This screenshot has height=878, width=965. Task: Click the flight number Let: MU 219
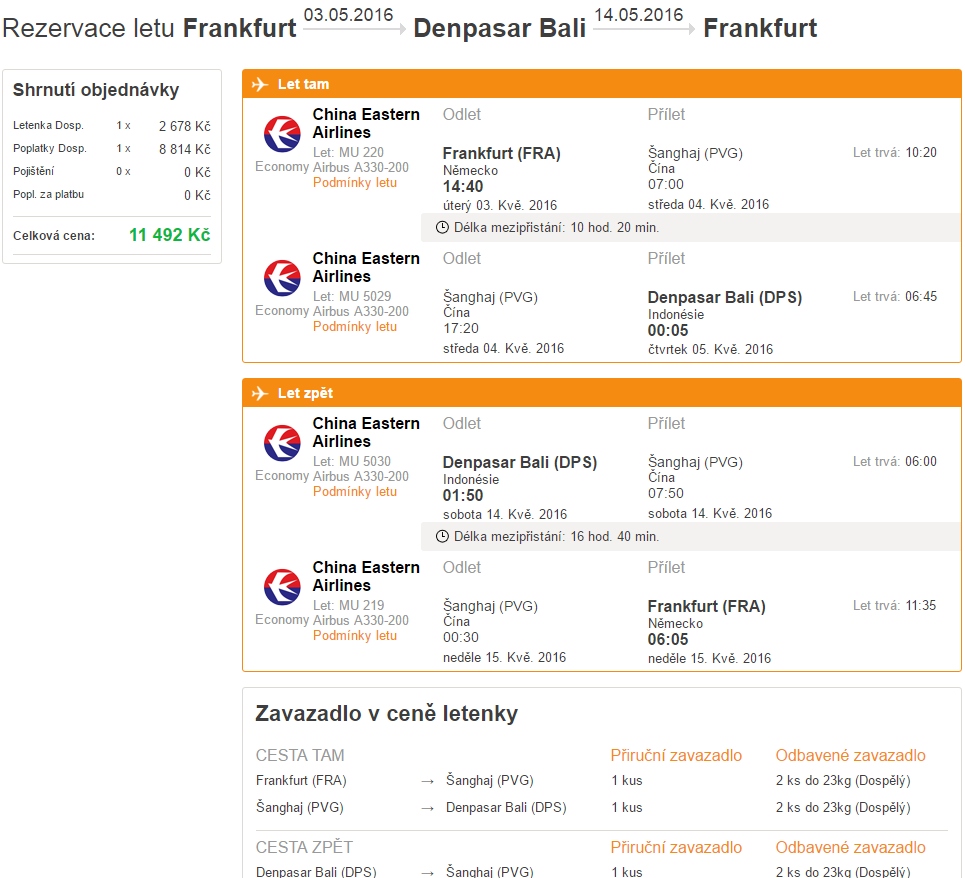pos(348,605)
